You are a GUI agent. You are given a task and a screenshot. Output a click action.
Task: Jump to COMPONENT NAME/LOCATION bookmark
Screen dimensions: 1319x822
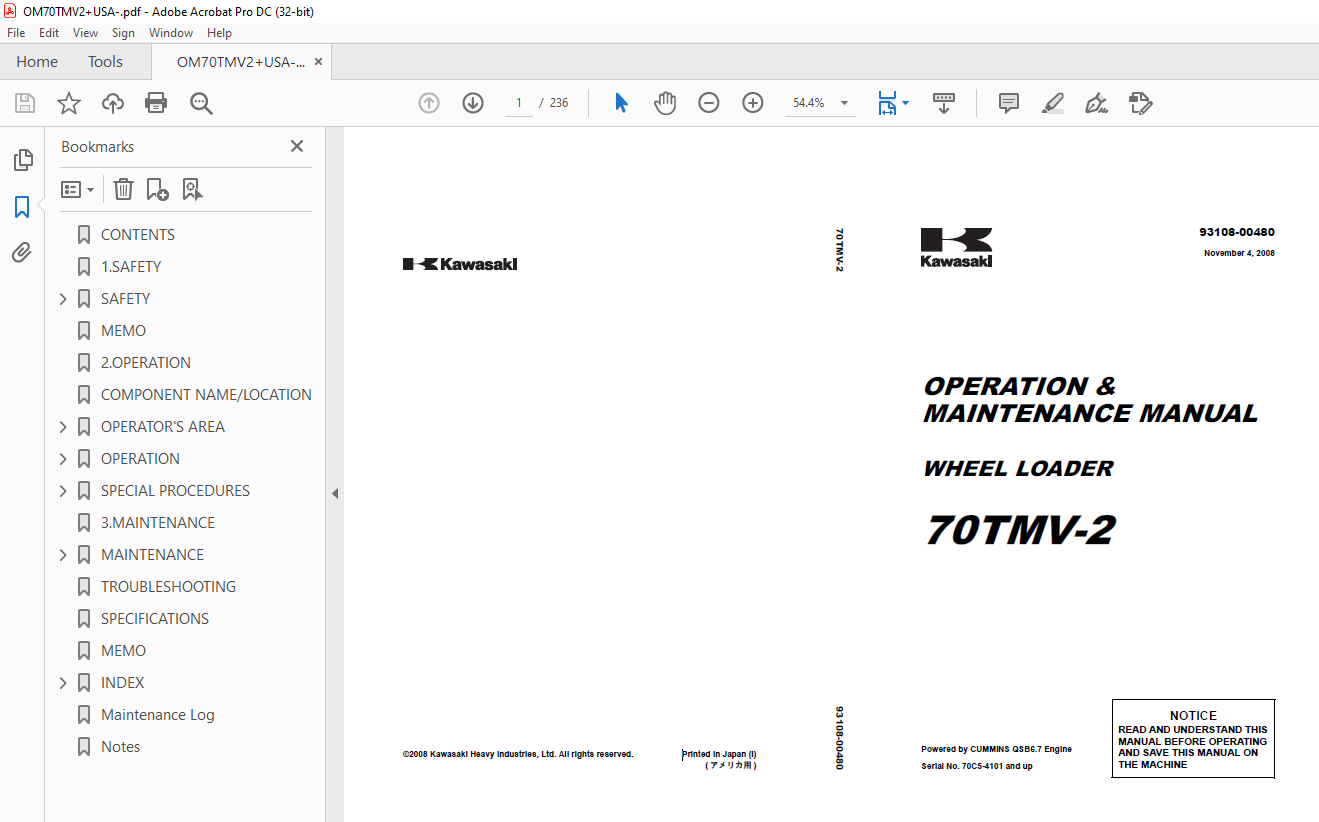206,395
